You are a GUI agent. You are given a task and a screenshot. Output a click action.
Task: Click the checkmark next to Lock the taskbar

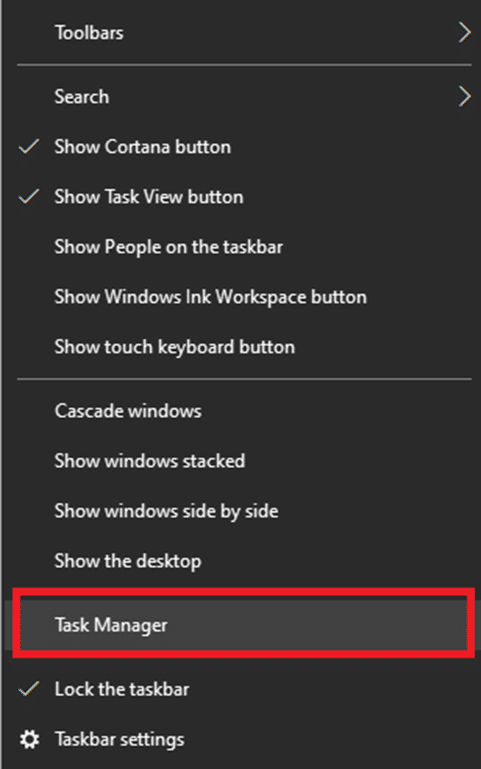click(x=28, y=689)
